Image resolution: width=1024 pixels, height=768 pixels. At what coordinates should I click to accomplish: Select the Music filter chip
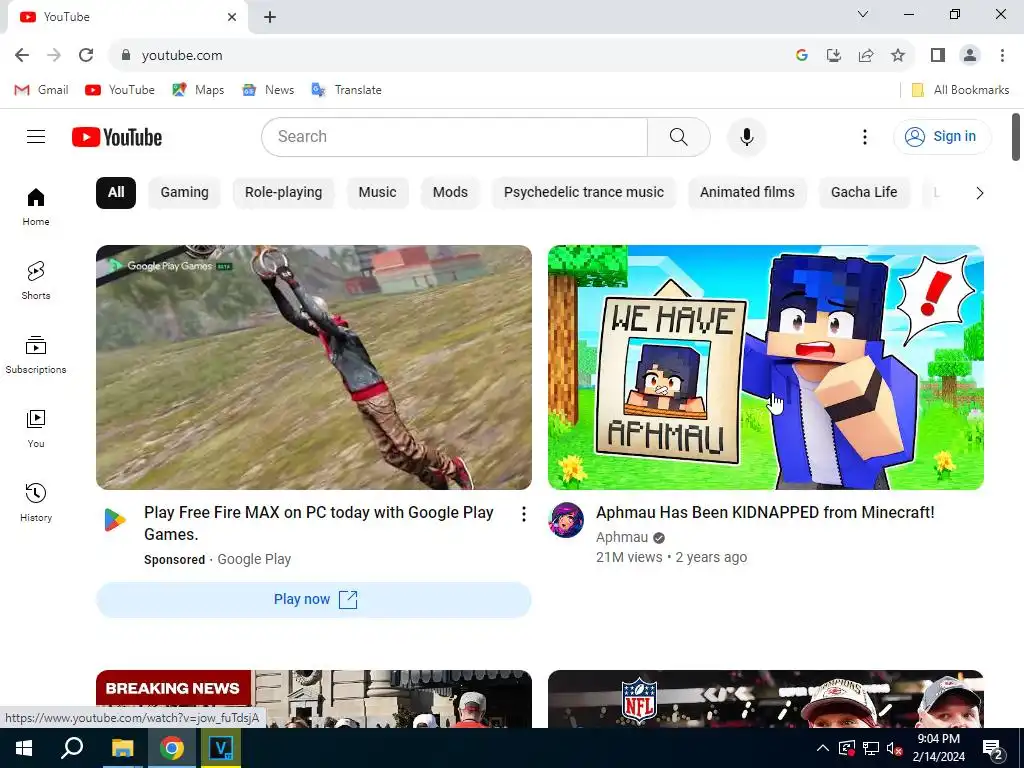click(377, 193)
